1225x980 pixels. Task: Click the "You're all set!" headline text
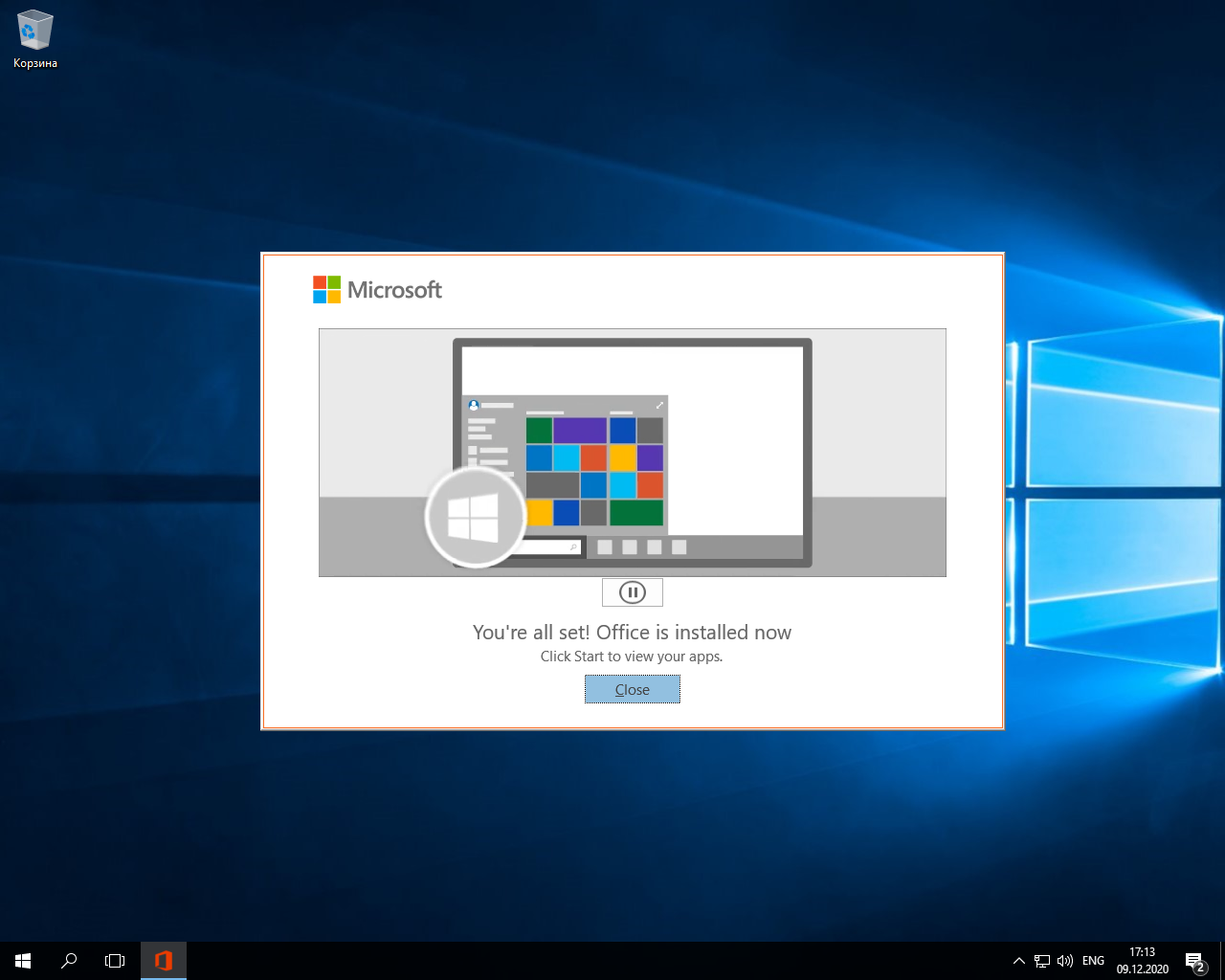click(x=632, y=633)
